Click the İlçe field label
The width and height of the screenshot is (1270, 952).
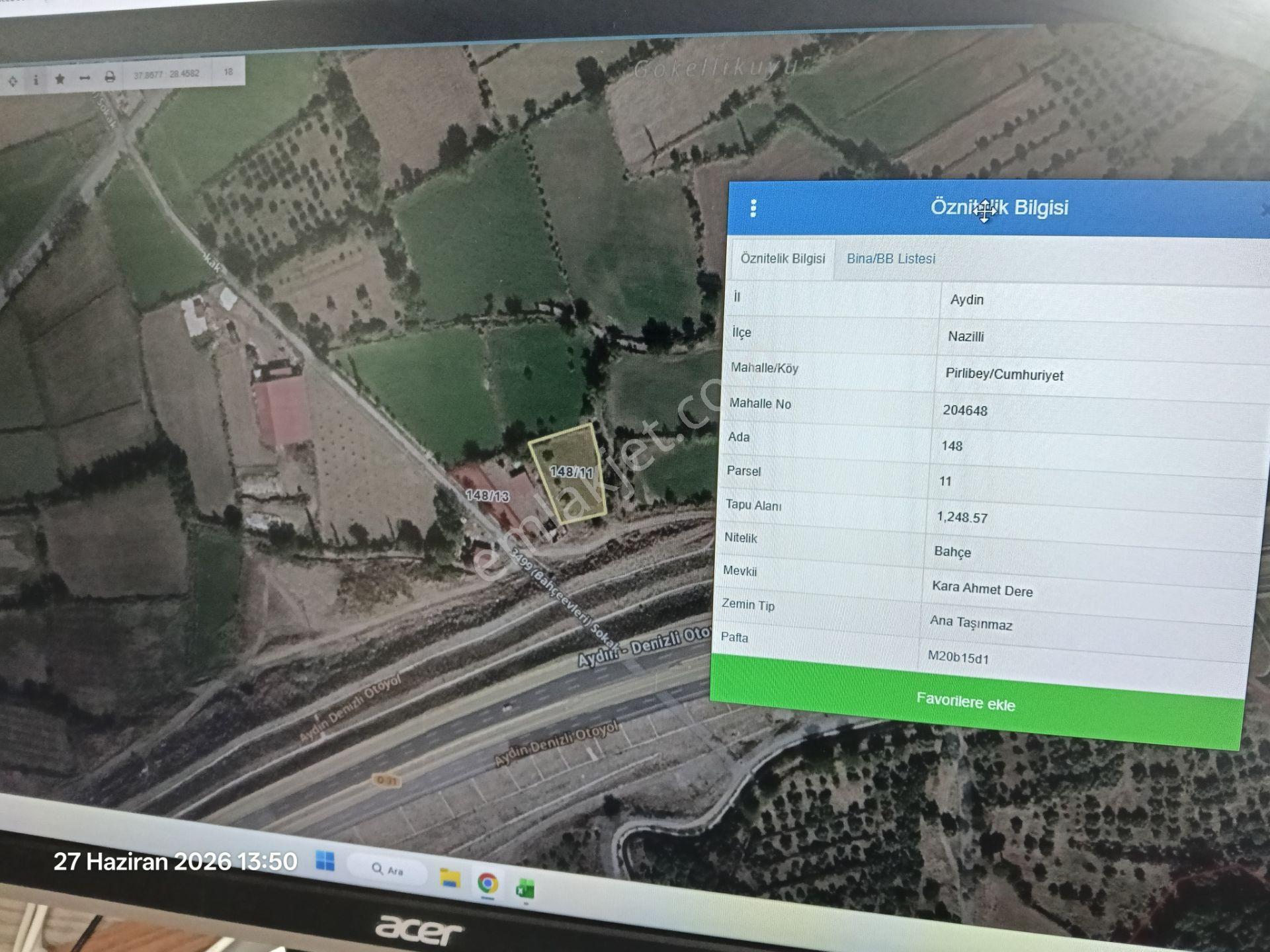741,332
